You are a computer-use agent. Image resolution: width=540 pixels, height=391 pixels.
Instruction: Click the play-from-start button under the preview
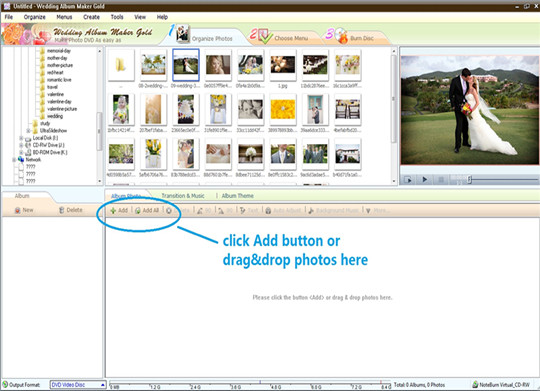tap(408, 179)
